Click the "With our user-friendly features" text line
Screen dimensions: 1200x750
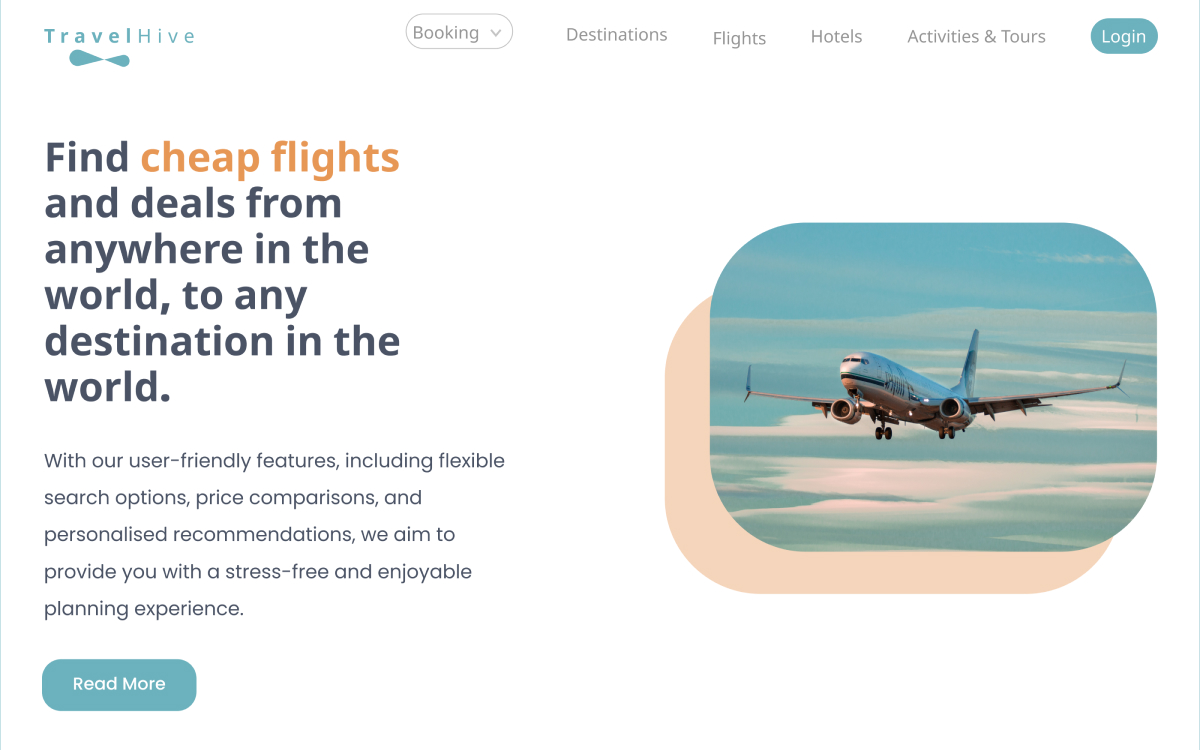pos(275,461)
